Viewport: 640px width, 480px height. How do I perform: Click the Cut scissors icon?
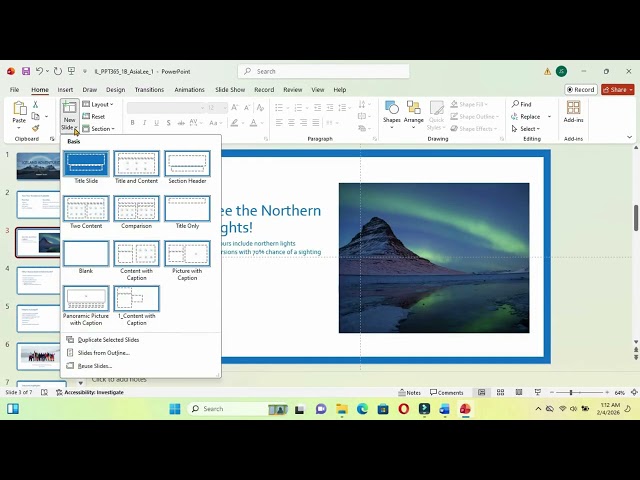click(36, 104)
